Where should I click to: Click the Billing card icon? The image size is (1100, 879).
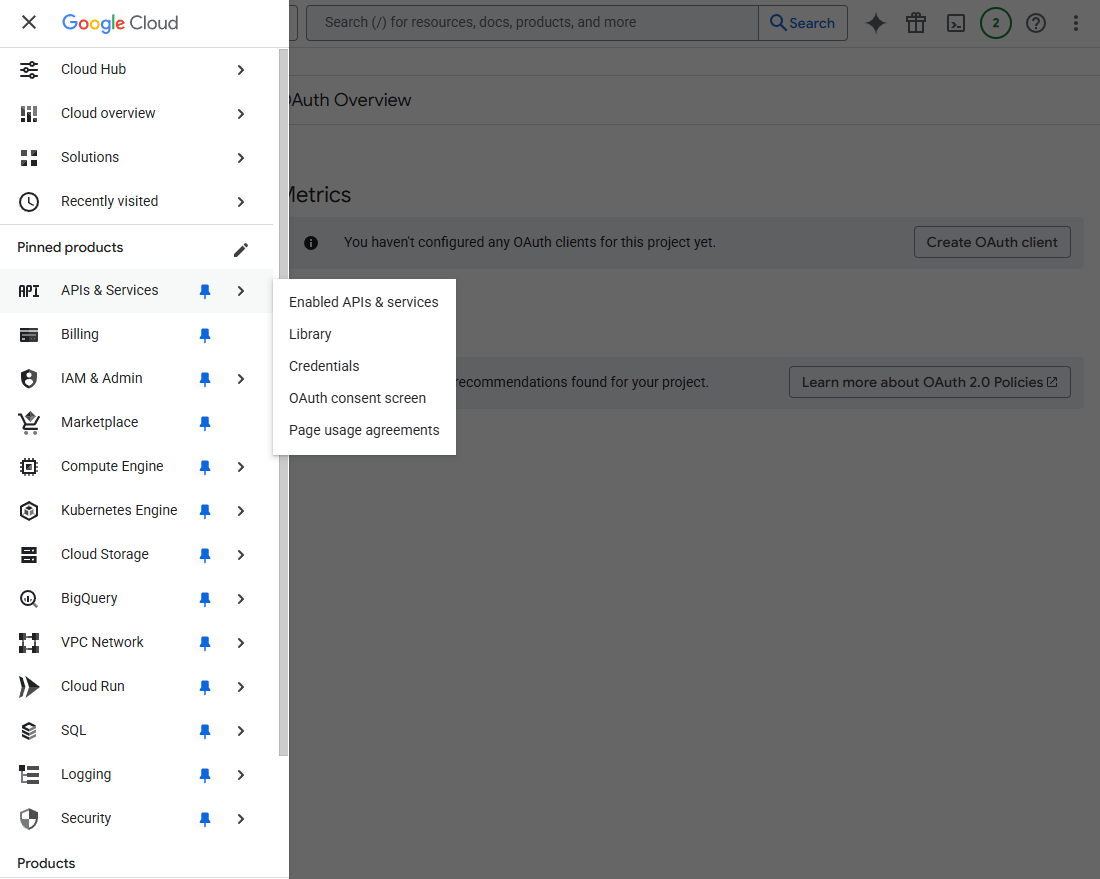[29, 335]
